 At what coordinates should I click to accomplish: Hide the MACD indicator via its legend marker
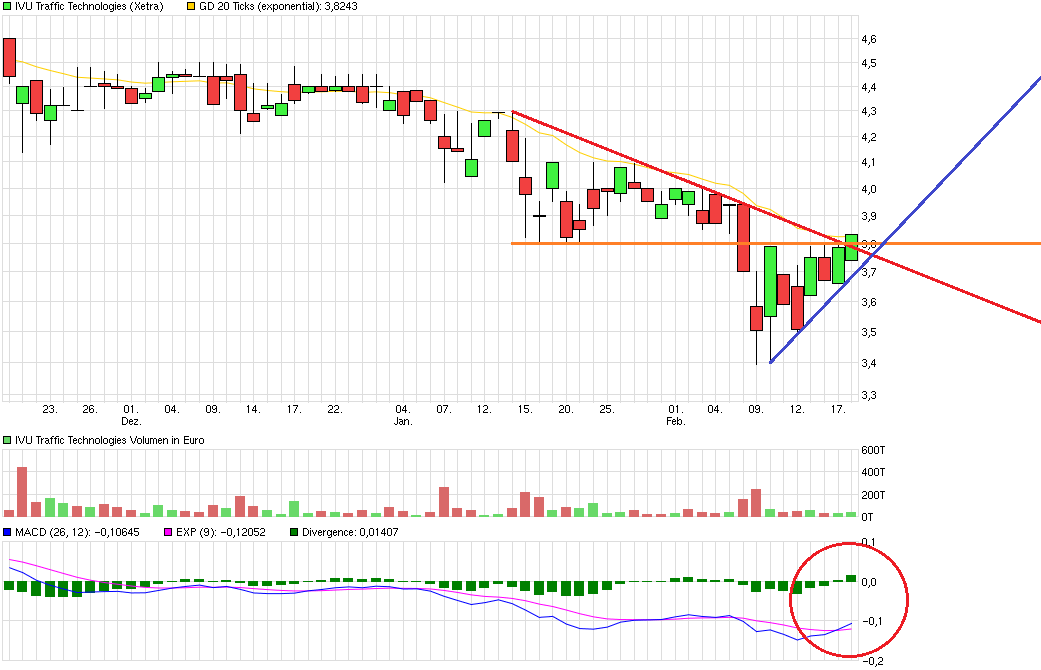coord(6,533)
